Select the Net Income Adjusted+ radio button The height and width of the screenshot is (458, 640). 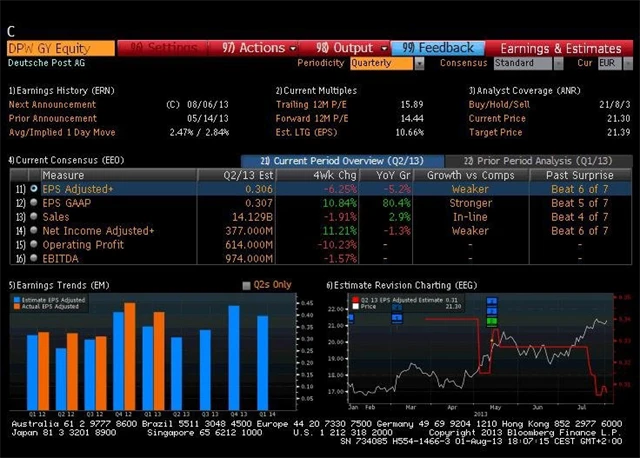(x=34, y=230)
